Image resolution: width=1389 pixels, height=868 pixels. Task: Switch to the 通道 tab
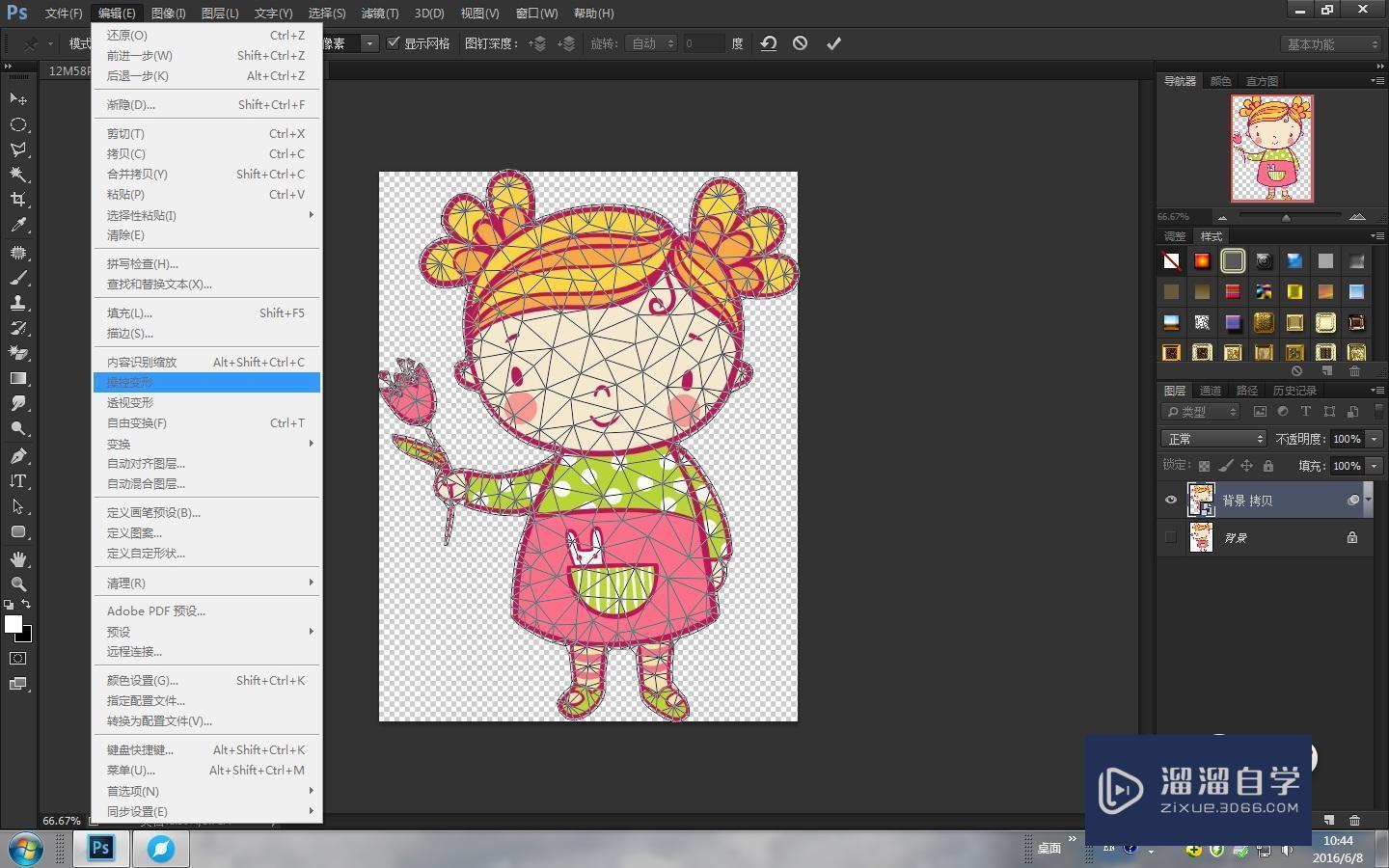(1210, 391)
